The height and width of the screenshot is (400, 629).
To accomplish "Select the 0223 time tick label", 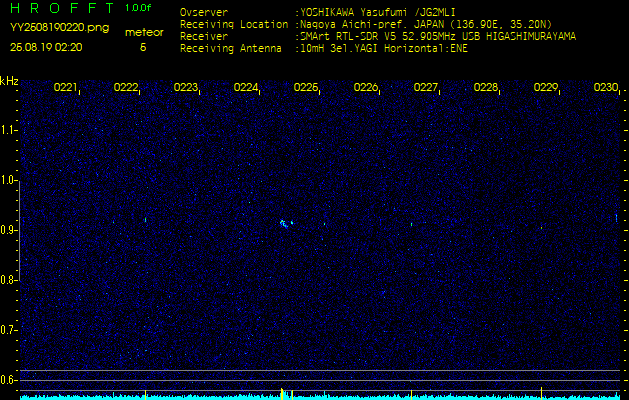I will pos(185,87).
